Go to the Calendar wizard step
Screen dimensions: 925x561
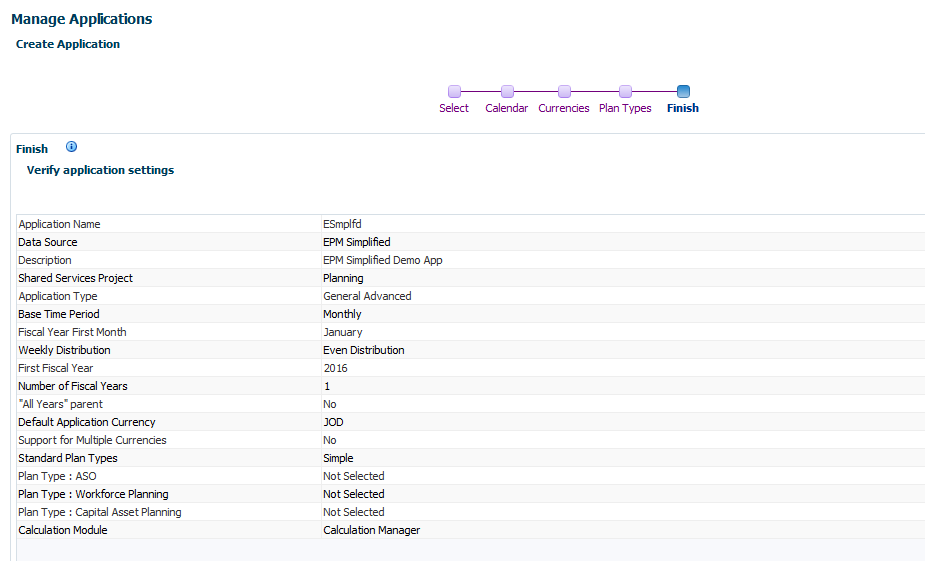(x=507, y=108)
